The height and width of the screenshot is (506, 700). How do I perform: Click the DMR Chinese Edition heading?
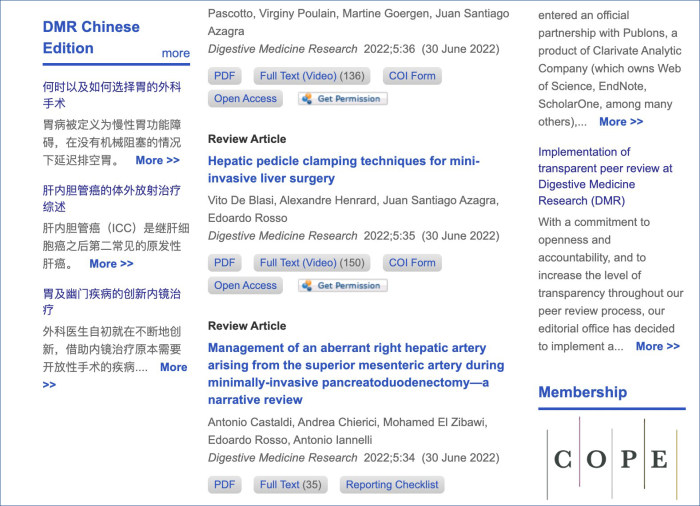[91, 38]
